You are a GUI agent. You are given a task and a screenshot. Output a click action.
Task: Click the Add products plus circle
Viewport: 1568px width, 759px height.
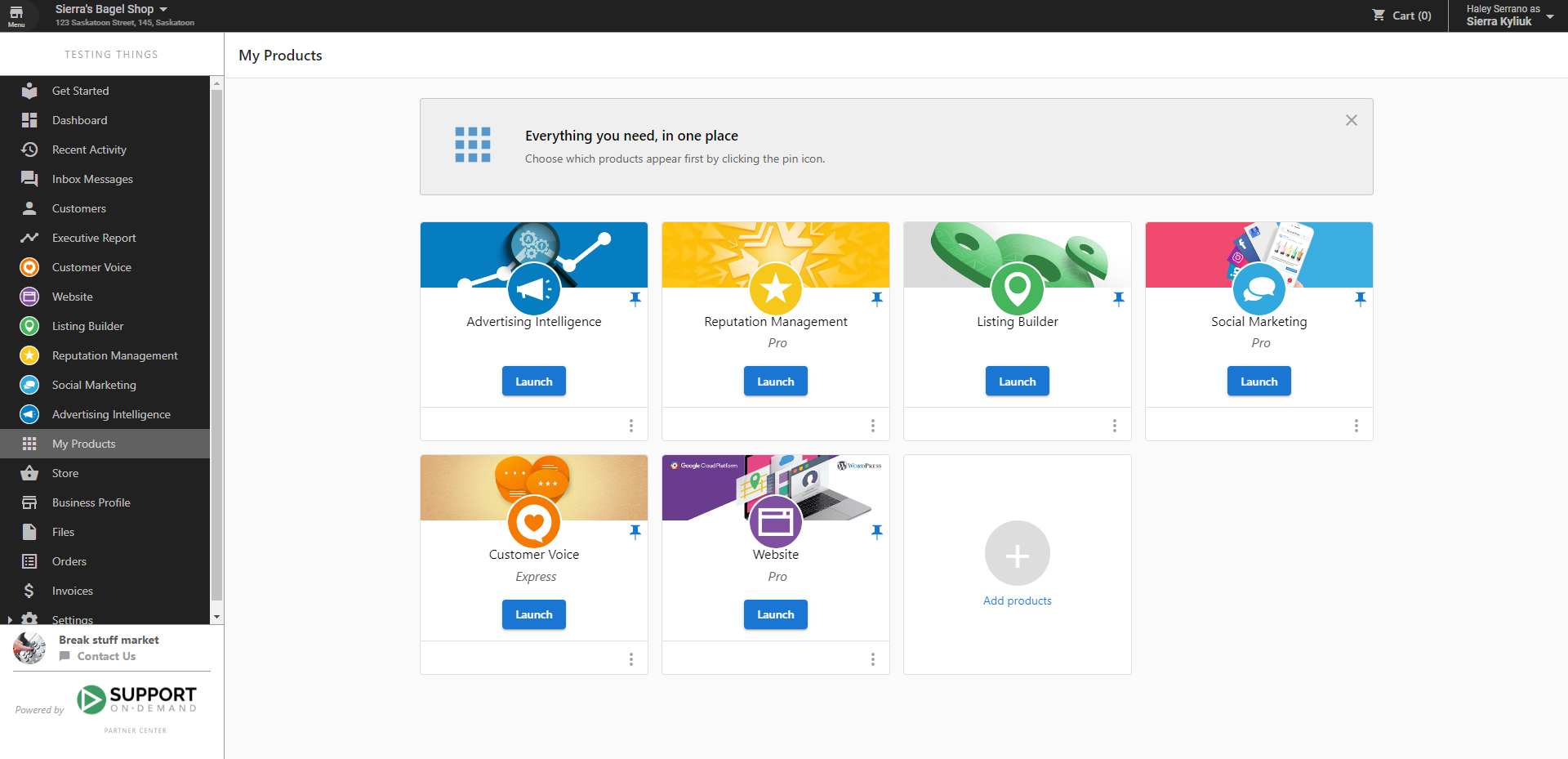[x=1018, y=553]
